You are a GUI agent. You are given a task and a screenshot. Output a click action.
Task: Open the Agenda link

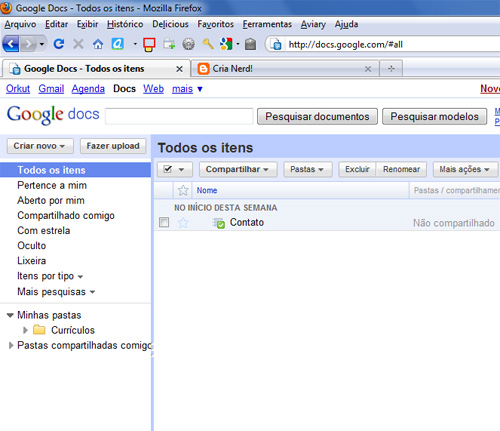pos(88,89)
